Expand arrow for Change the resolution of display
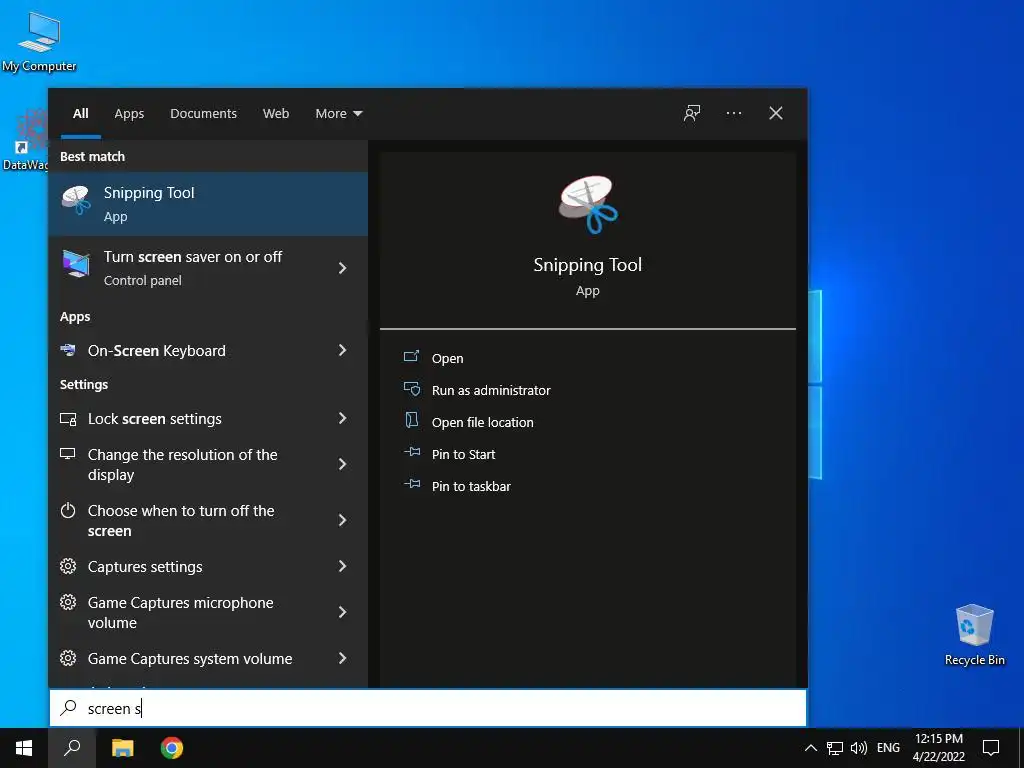Screen dimensions: 1024x768 (x=342, y=464)
